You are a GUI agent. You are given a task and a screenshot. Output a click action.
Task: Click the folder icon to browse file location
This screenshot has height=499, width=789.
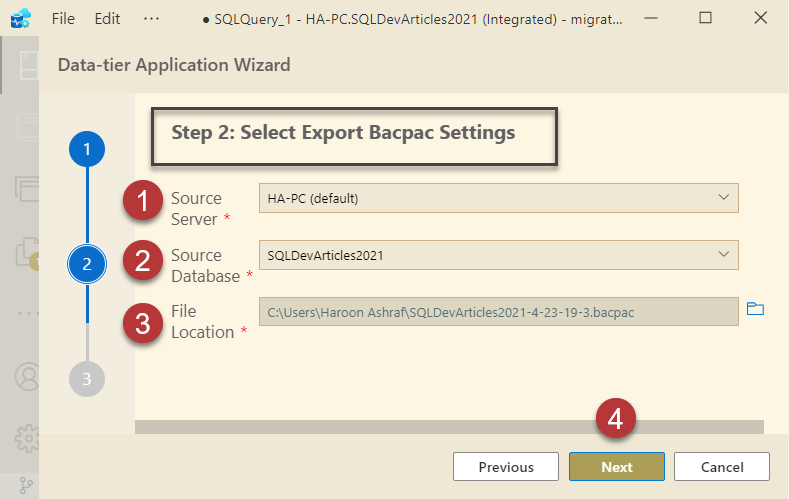click(x=755, y=310)
